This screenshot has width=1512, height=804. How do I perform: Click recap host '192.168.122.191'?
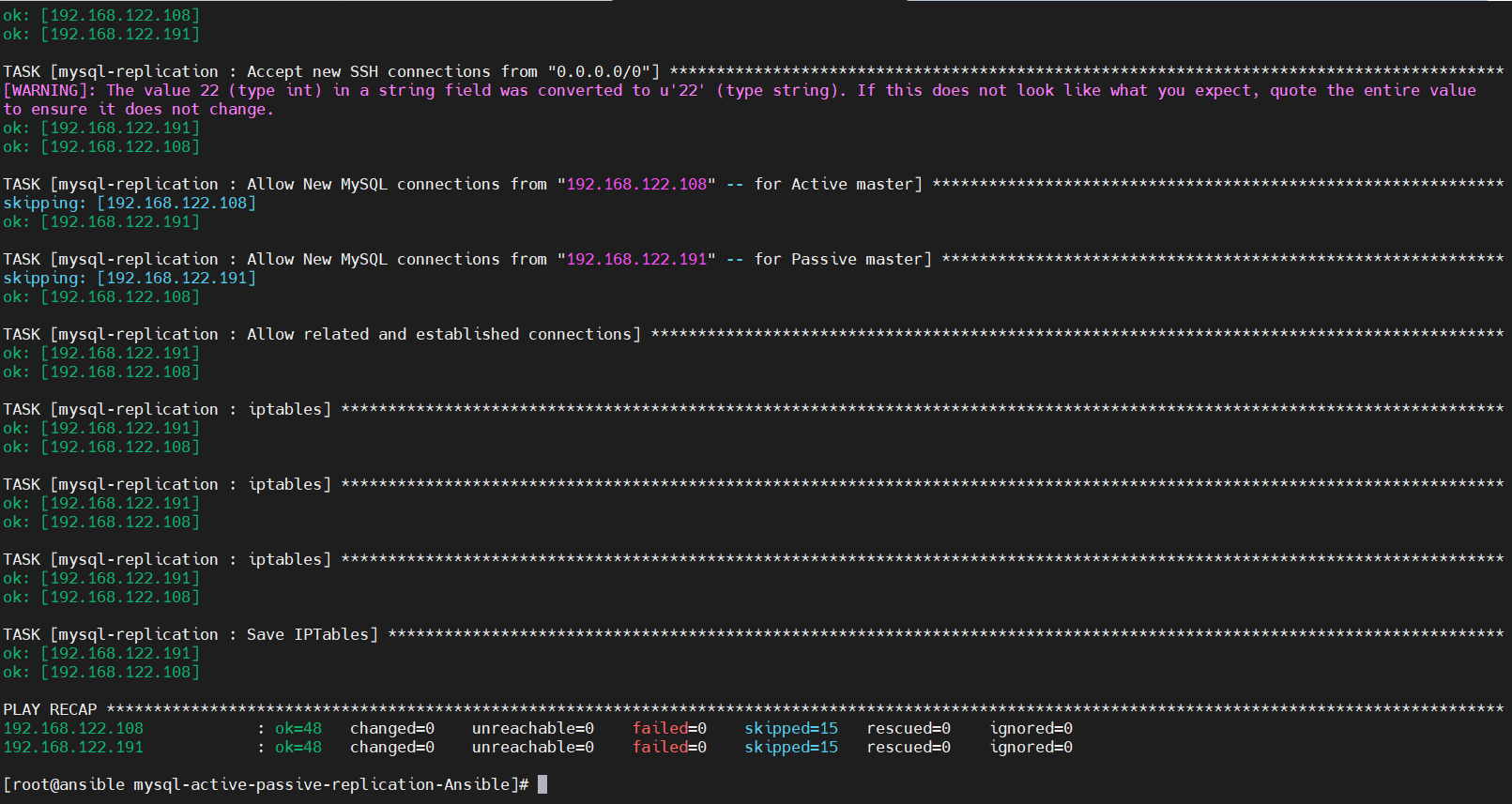pyautogui.click(x=73, y=747)
